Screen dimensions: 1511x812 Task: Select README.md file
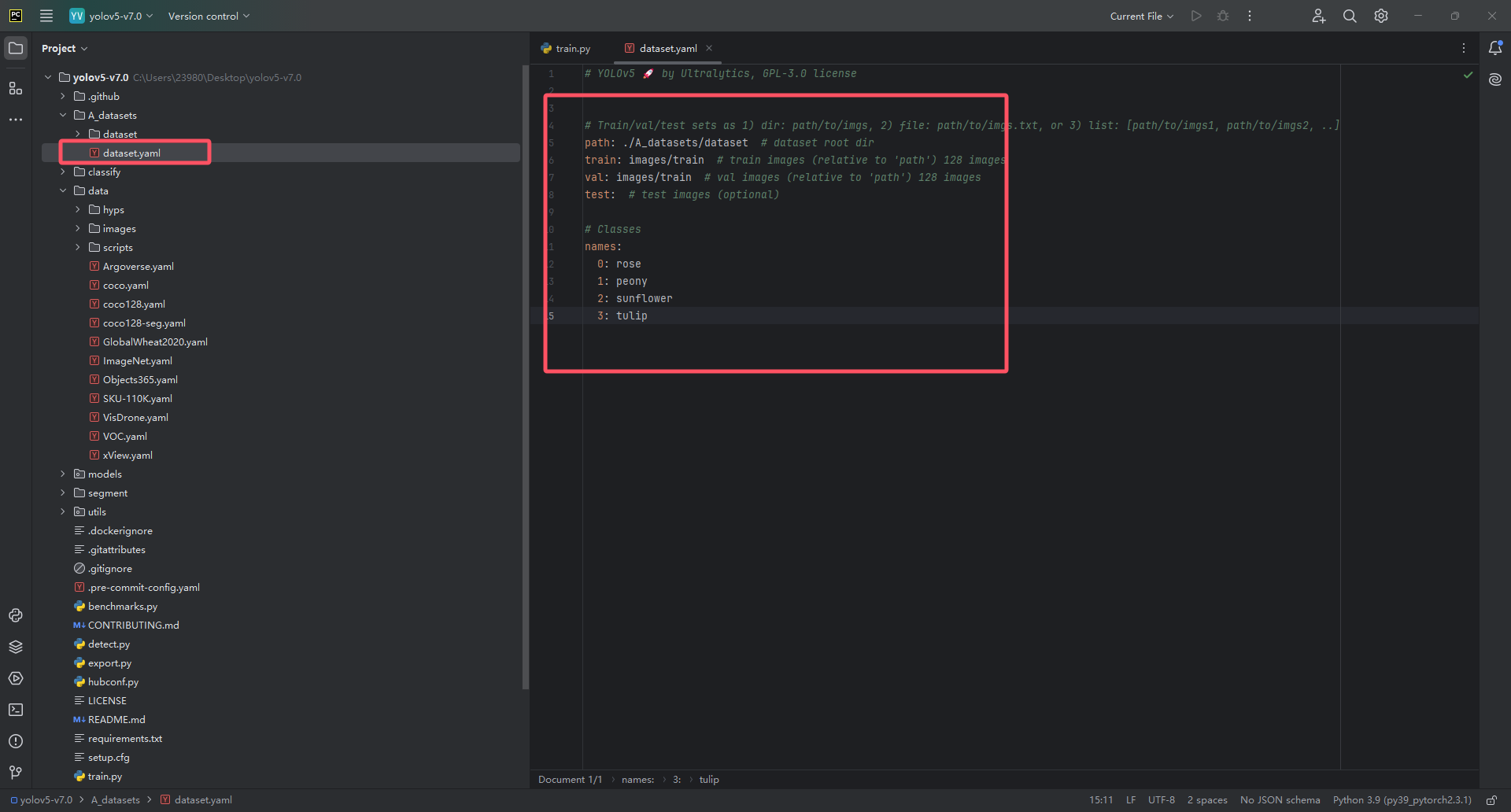(116, 719)
